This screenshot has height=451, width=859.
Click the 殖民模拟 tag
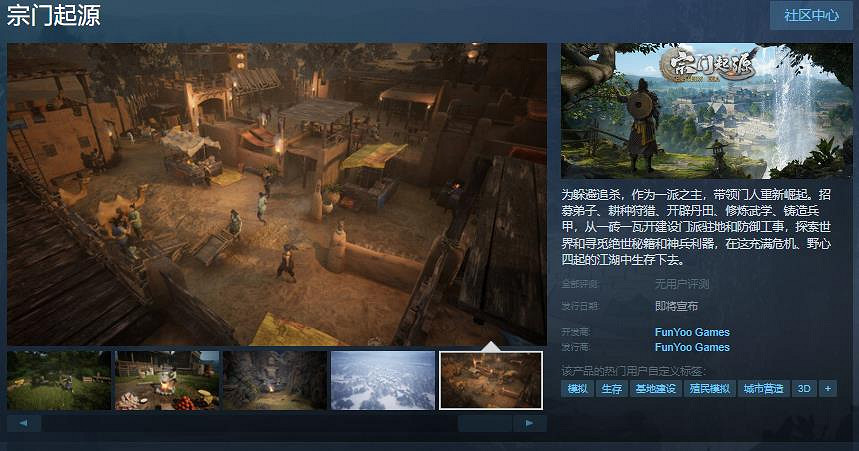[x=709, y=389]
